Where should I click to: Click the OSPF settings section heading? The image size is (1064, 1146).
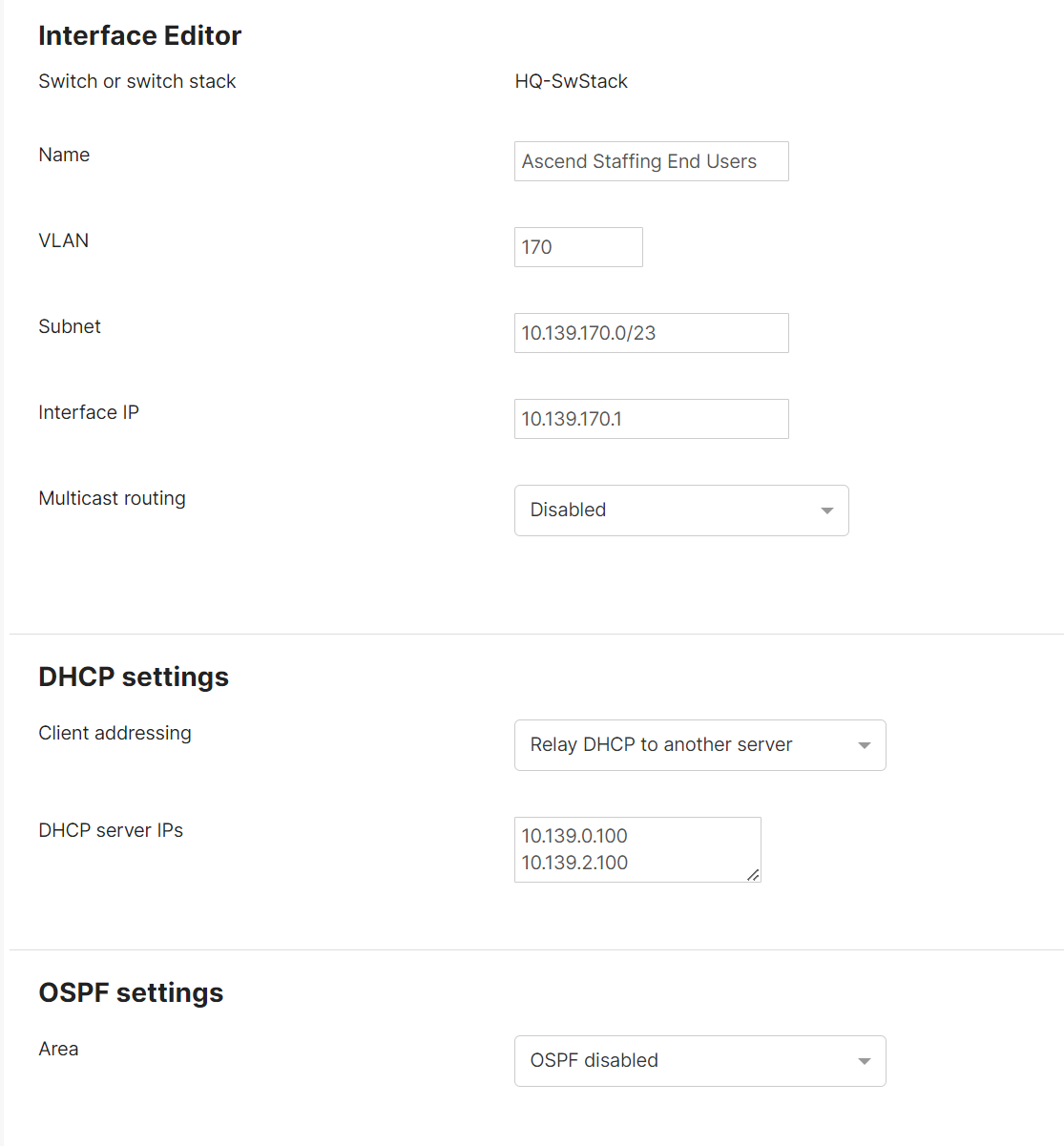(x=131, y=992)
